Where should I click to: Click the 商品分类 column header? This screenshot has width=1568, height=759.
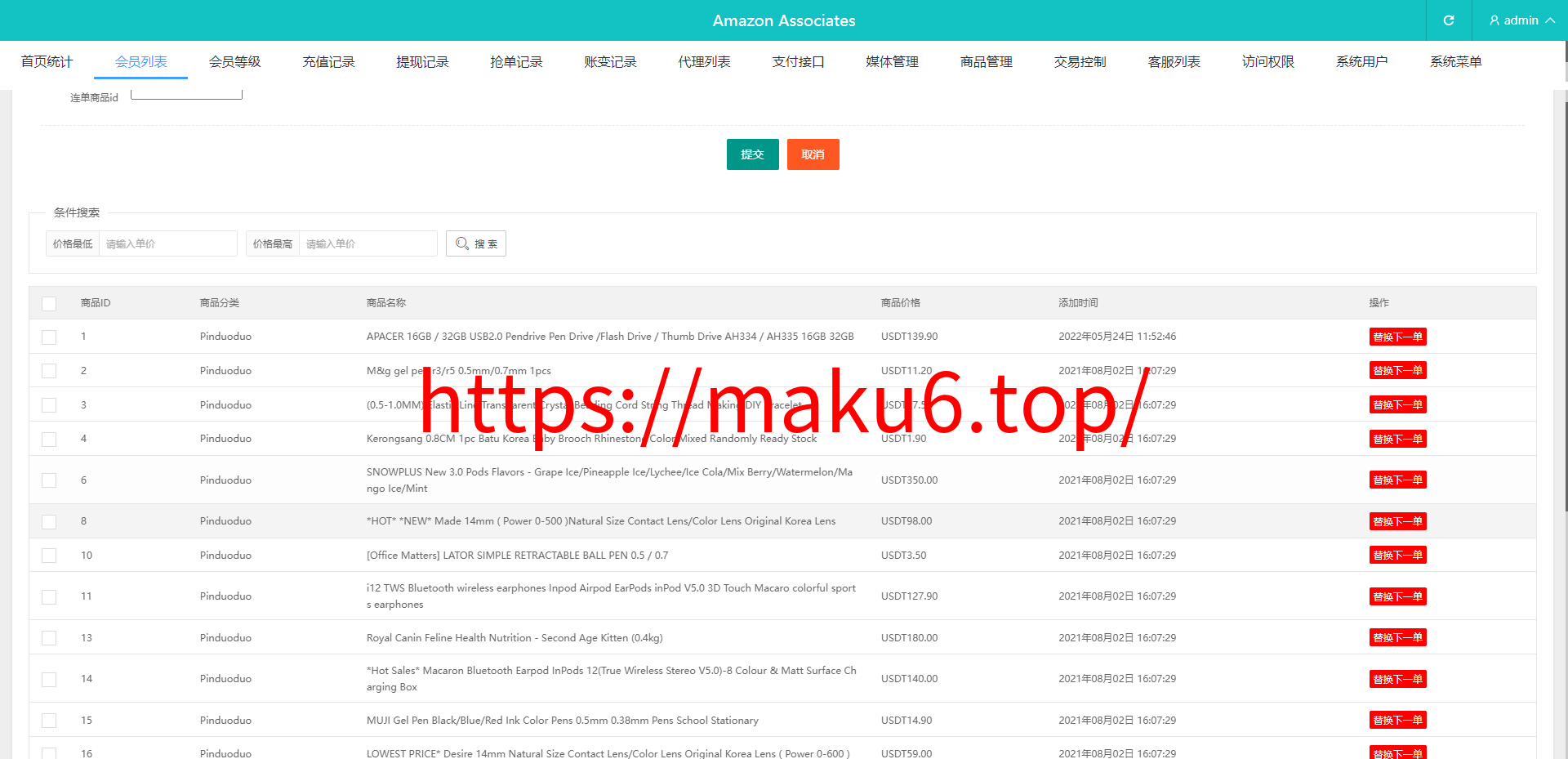(220, 303)
